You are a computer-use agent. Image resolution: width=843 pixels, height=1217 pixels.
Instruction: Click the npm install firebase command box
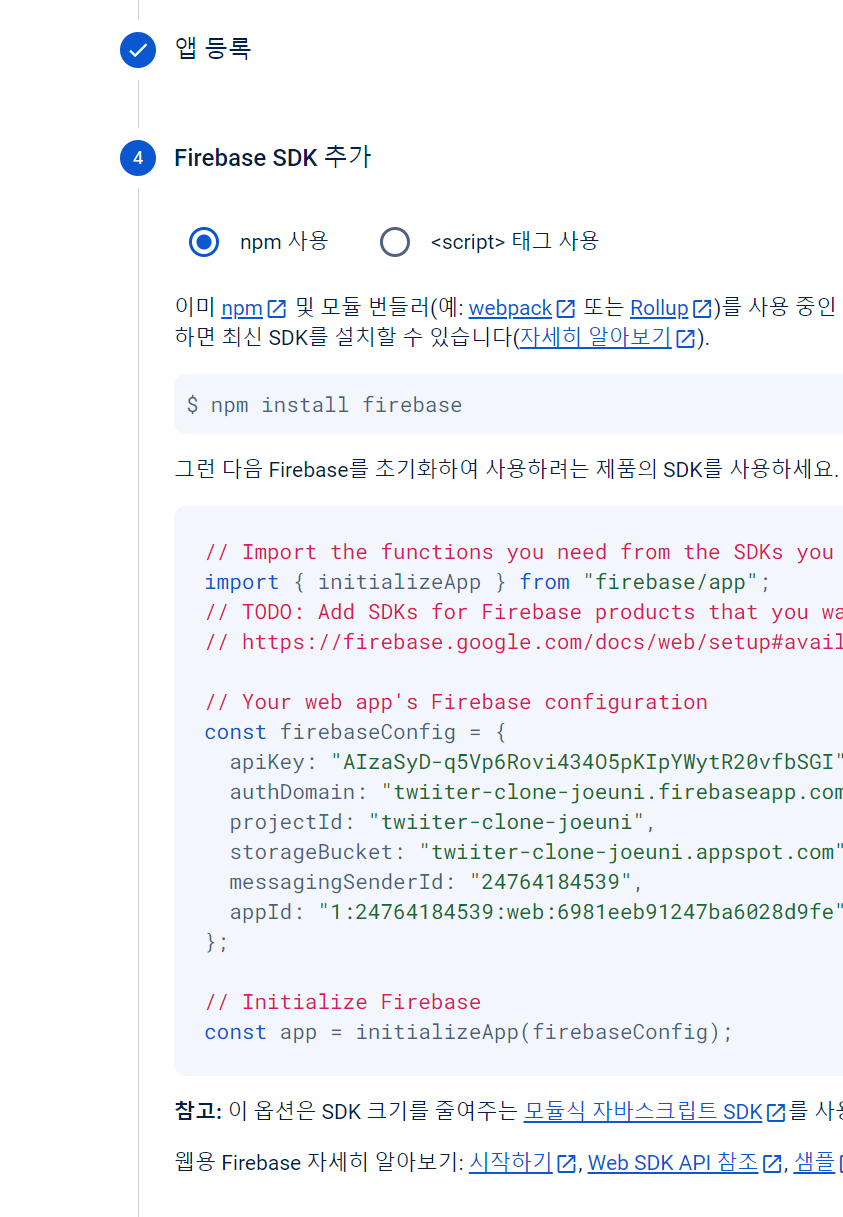click(508, 404)
